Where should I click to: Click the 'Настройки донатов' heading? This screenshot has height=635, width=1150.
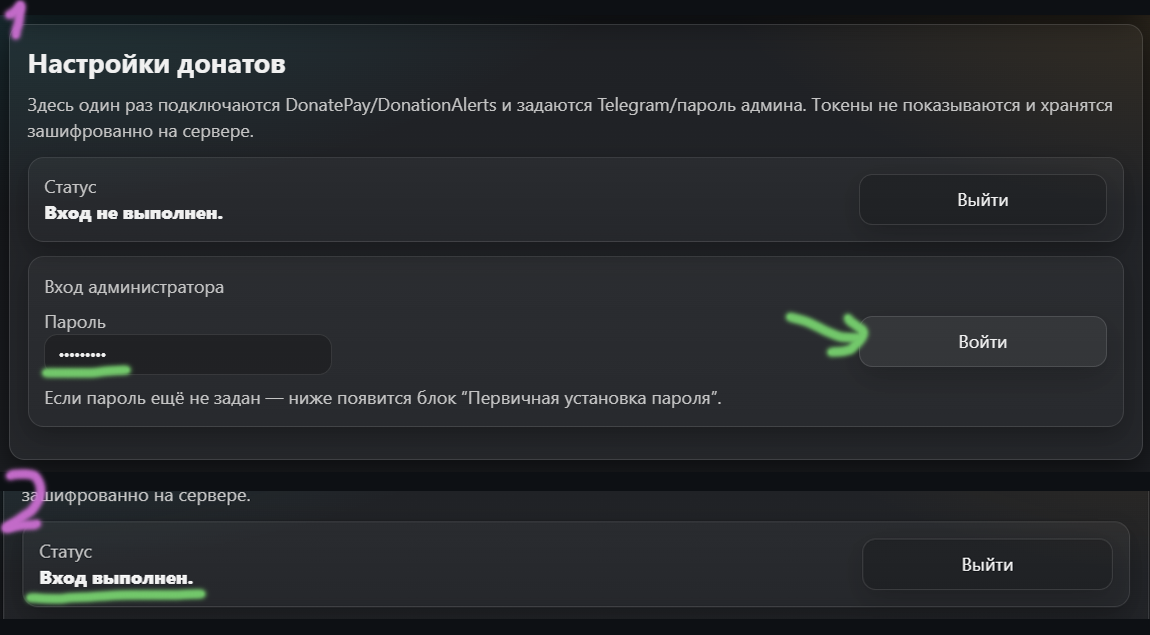click(x=156, y=64)
